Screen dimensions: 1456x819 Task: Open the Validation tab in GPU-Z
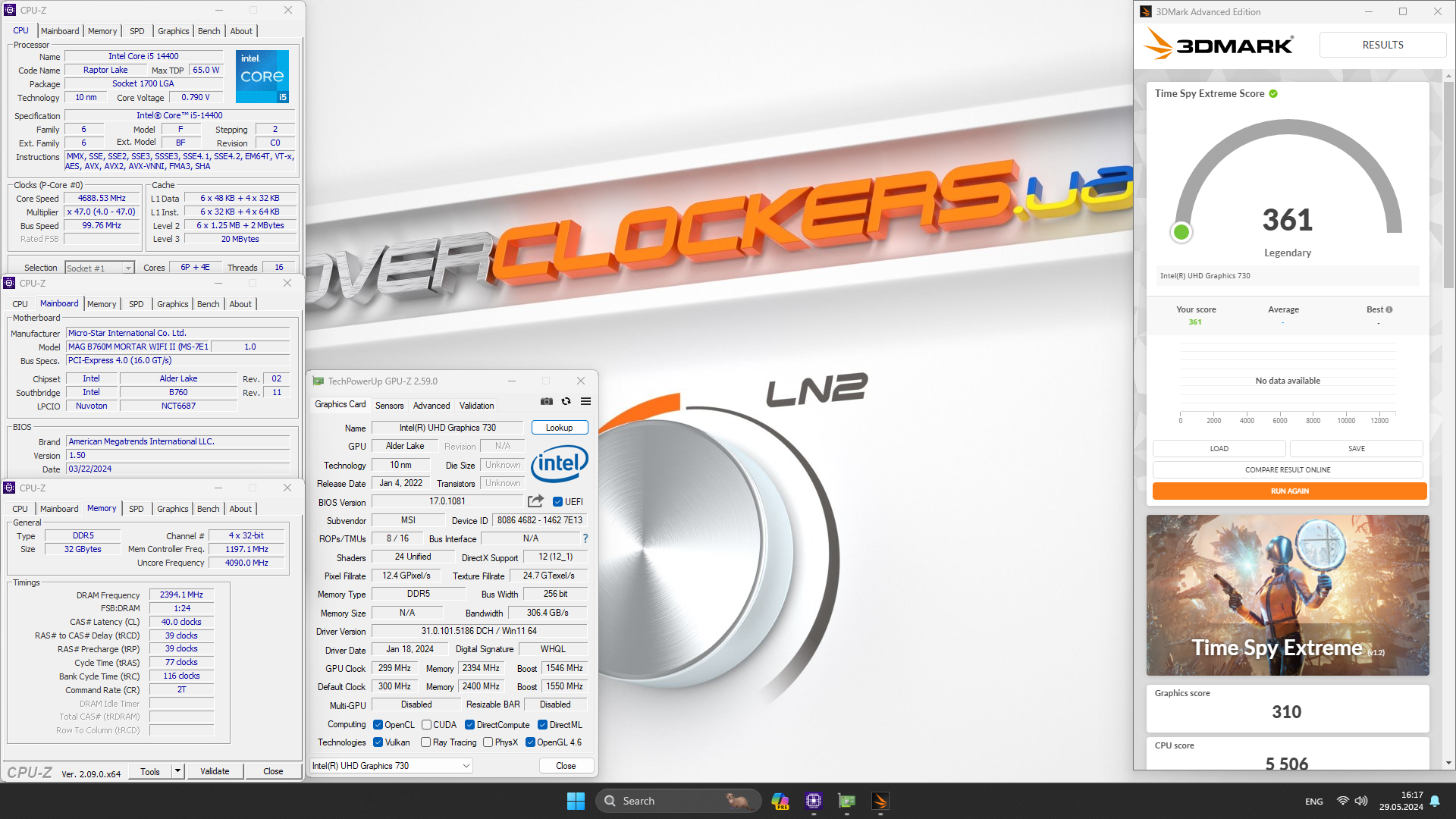[x=476, y=406]
